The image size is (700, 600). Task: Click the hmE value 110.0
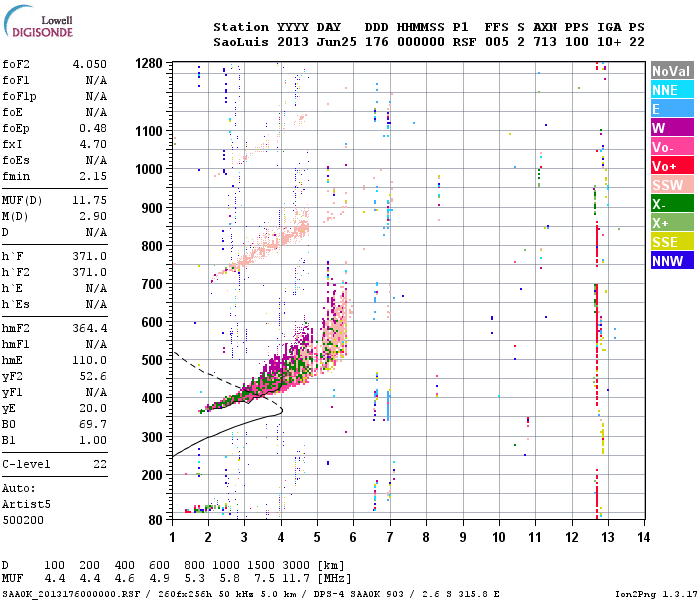(90, 360)
